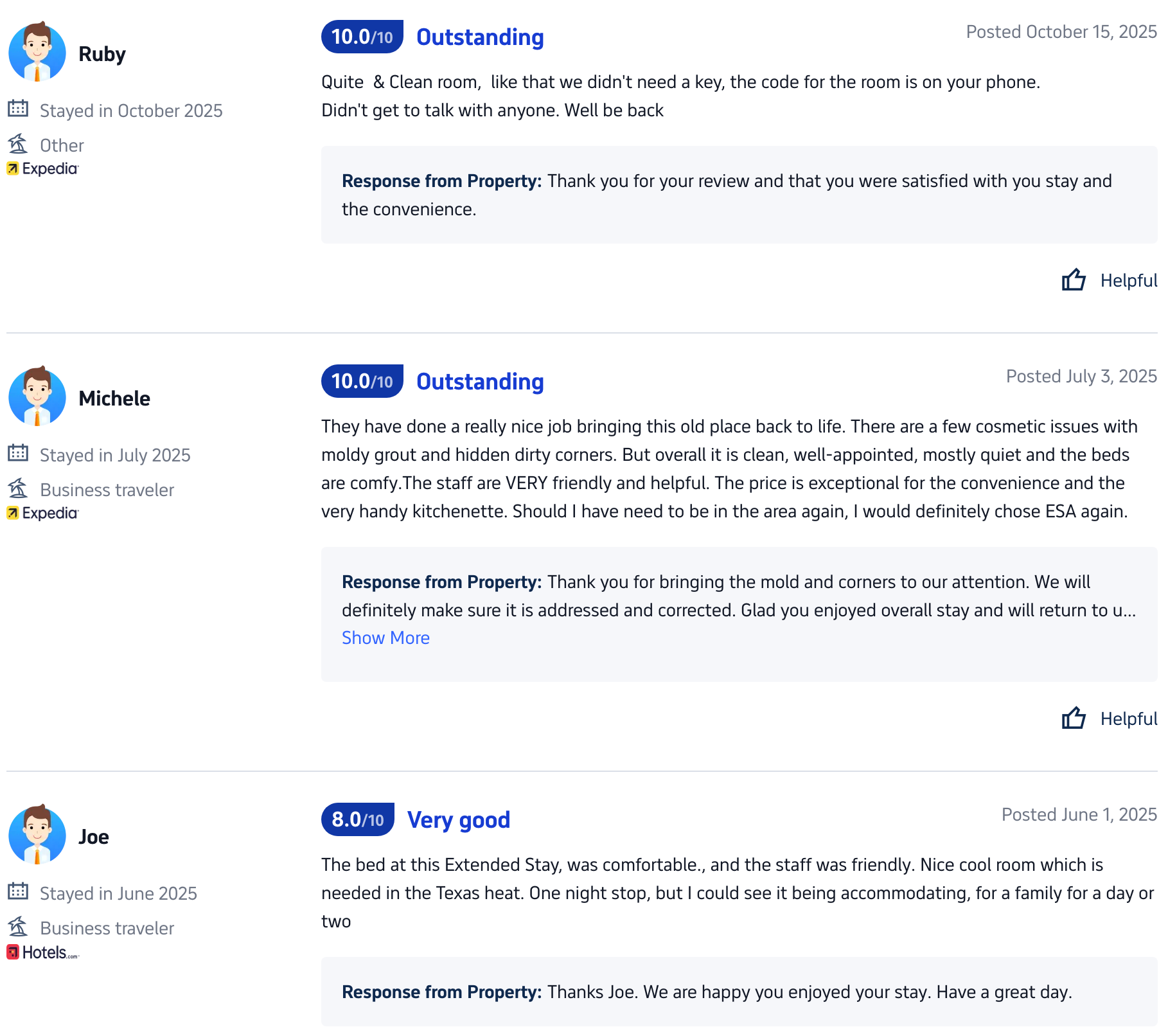Click Joe's profile avatar
Screen dimensions: 1168x1036
pyautogui.click(x=37, y=835)
